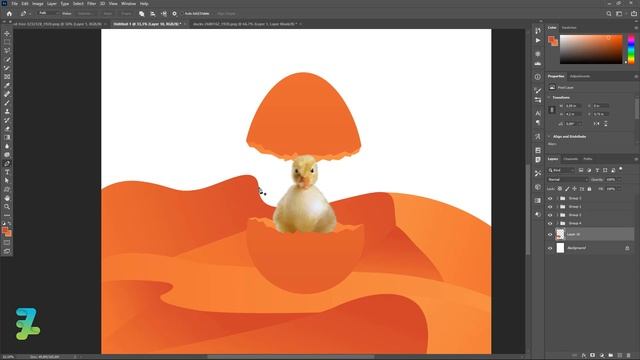Hide the Group 4 layer group
Viewport: 640px width, 360px height.
point(550,223)
